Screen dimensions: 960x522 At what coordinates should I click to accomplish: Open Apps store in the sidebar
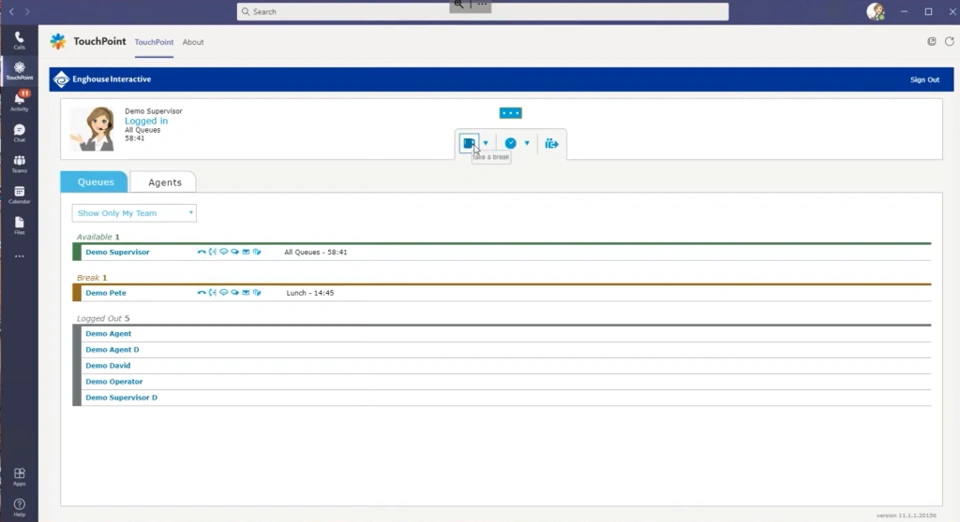point(19,477)
